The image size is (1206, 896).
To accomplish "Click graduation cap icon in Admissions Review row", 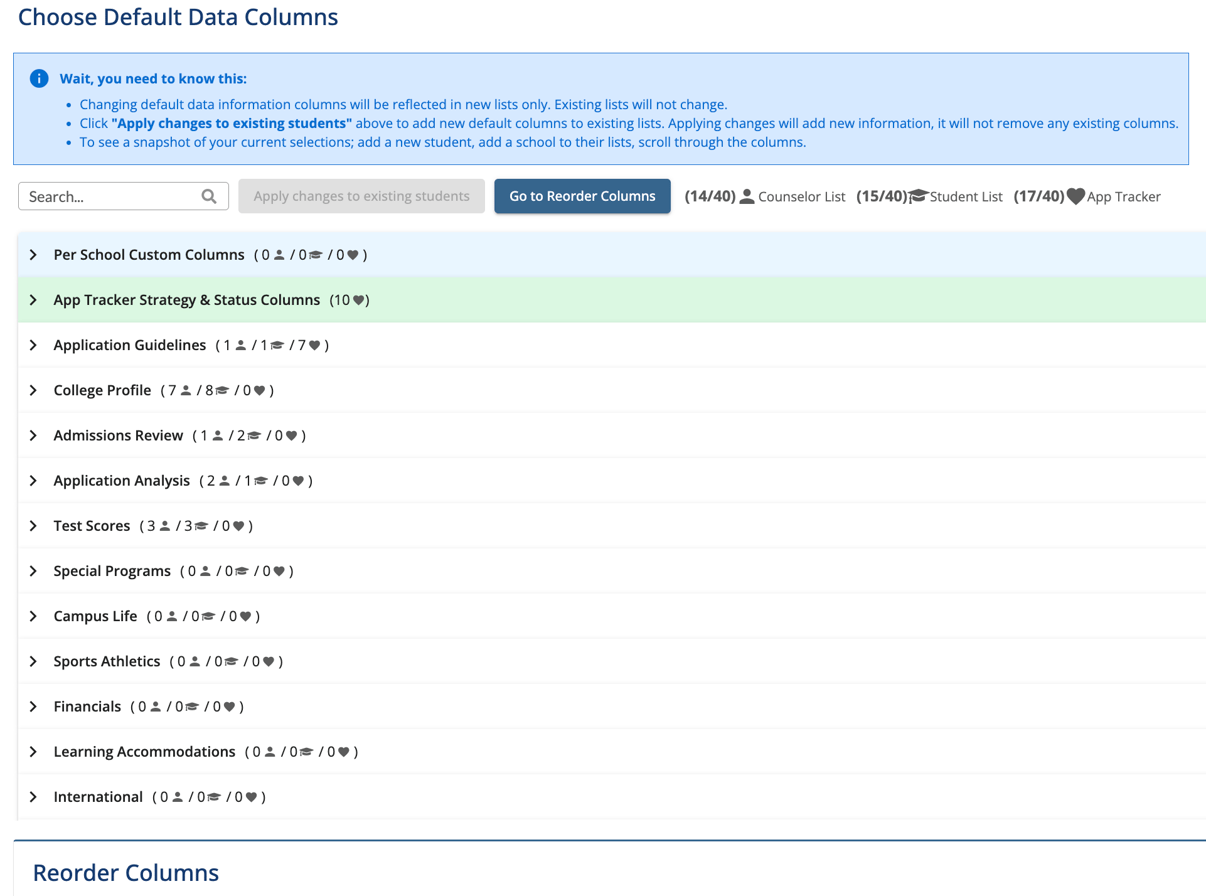I will 254,436.
